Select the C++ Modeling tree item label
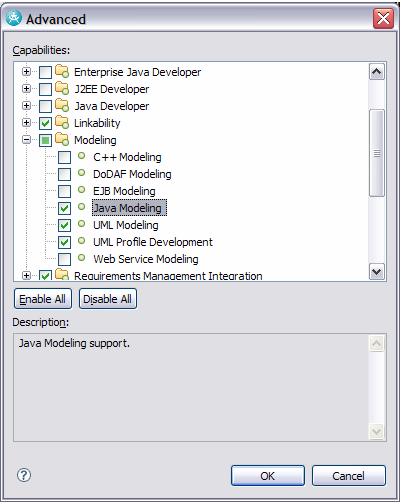This screenshot has width=403, height=504. coord(127,157)
